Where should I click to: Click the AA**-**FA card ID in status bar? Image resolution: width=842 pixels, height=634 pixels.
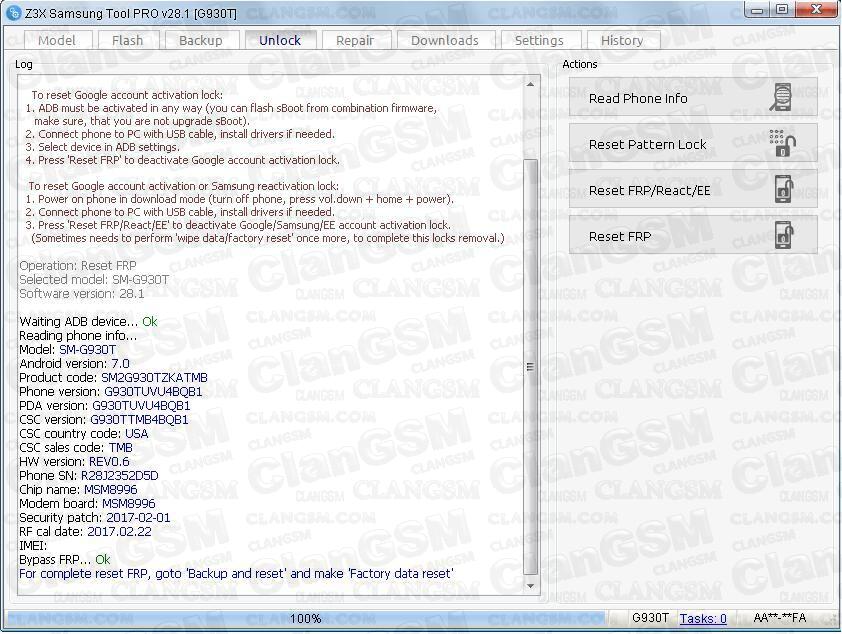point(780,618)
